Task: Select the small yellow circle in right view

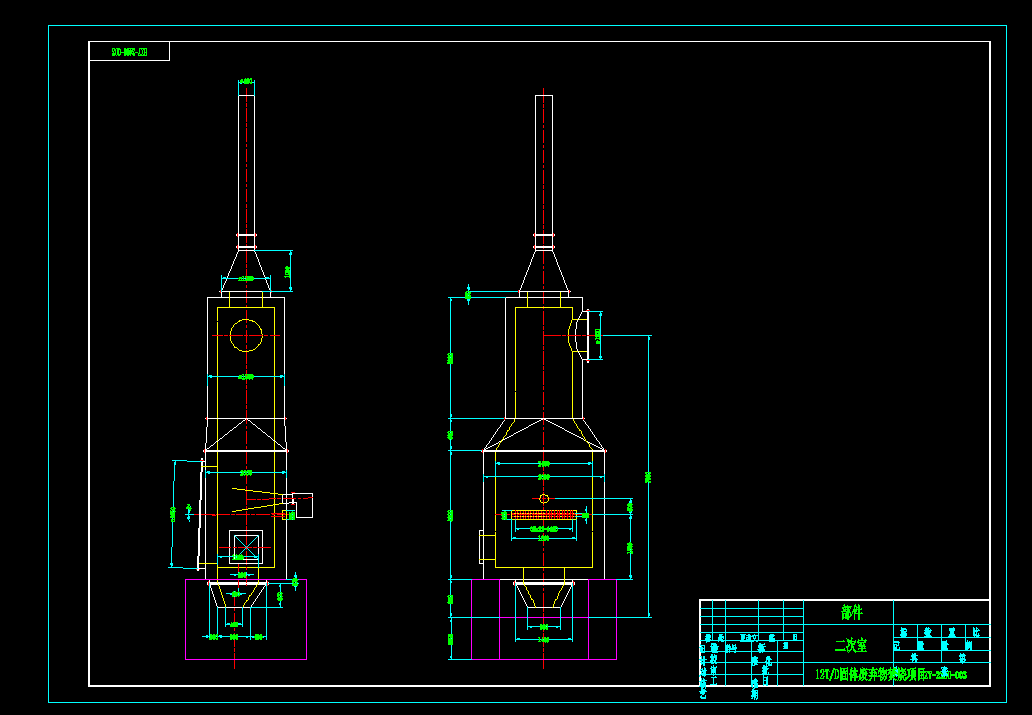Action: tap(544, 498)
